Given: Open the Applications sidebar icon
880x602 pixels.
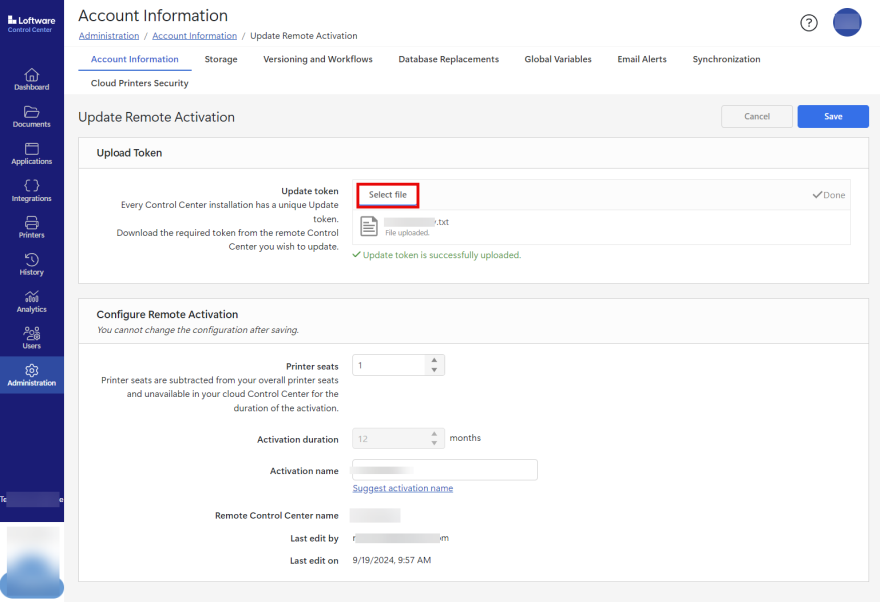Looking at the screenshot, I should [x=31, y=153].
